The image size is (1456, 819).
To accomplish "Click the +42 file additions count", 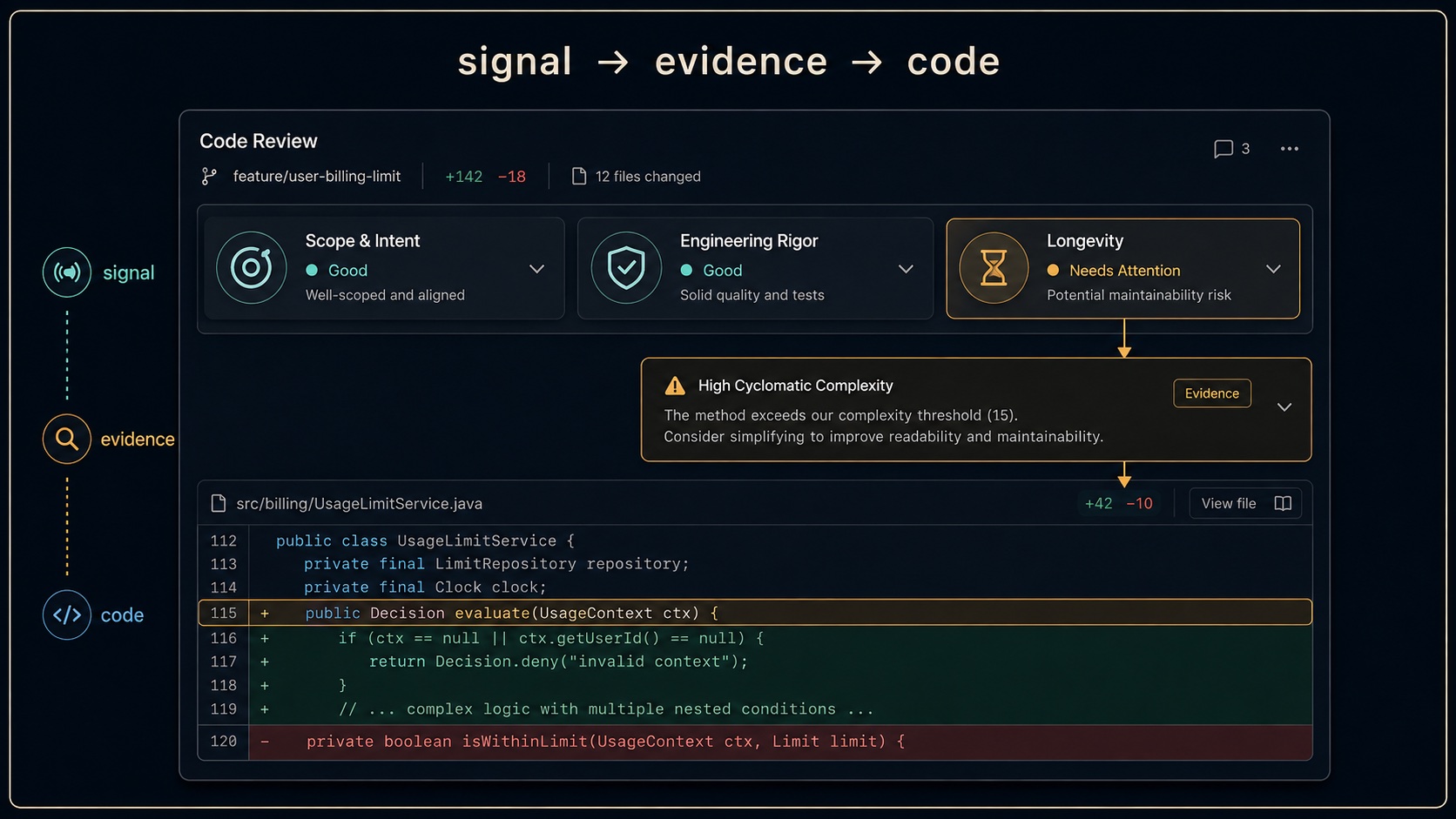I will (x=1098, y=504).
